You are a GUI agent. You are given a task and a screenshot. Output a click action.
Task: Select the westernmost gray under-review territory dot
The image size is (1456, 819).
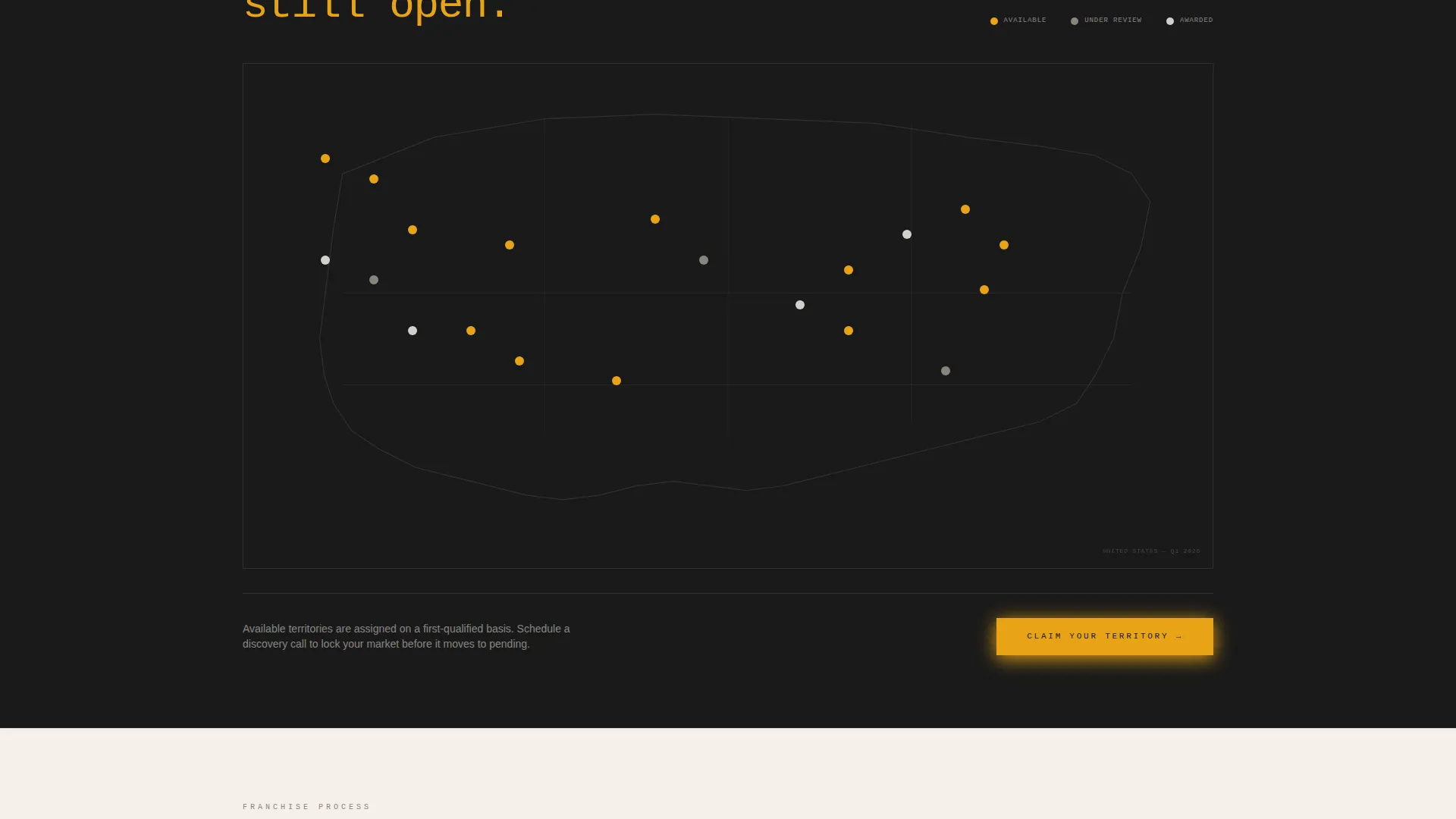tap(374, 280)
